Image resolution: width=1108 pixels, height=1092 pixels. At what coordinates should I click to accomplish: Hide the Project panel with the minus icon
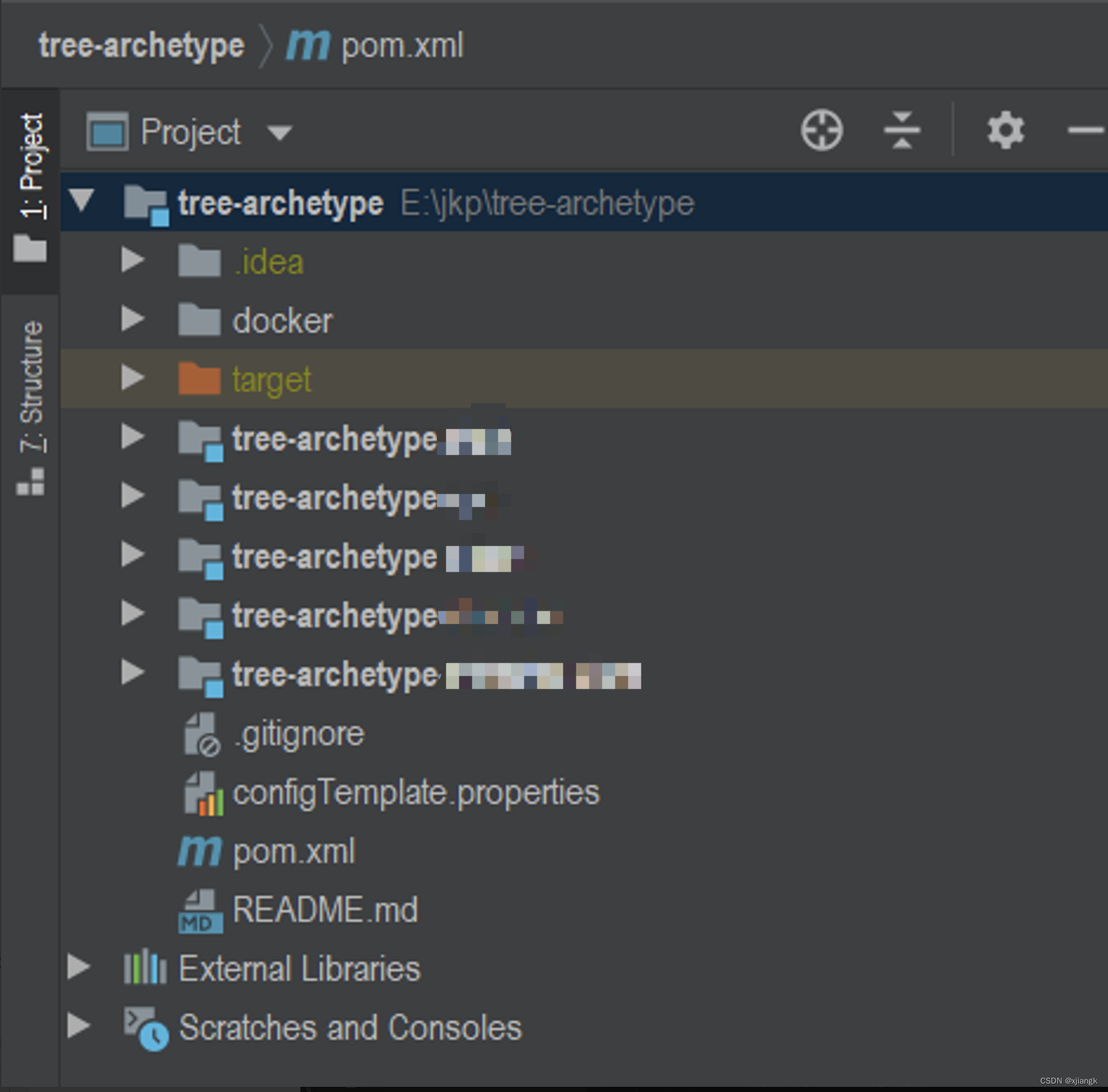click(1087, 130)
